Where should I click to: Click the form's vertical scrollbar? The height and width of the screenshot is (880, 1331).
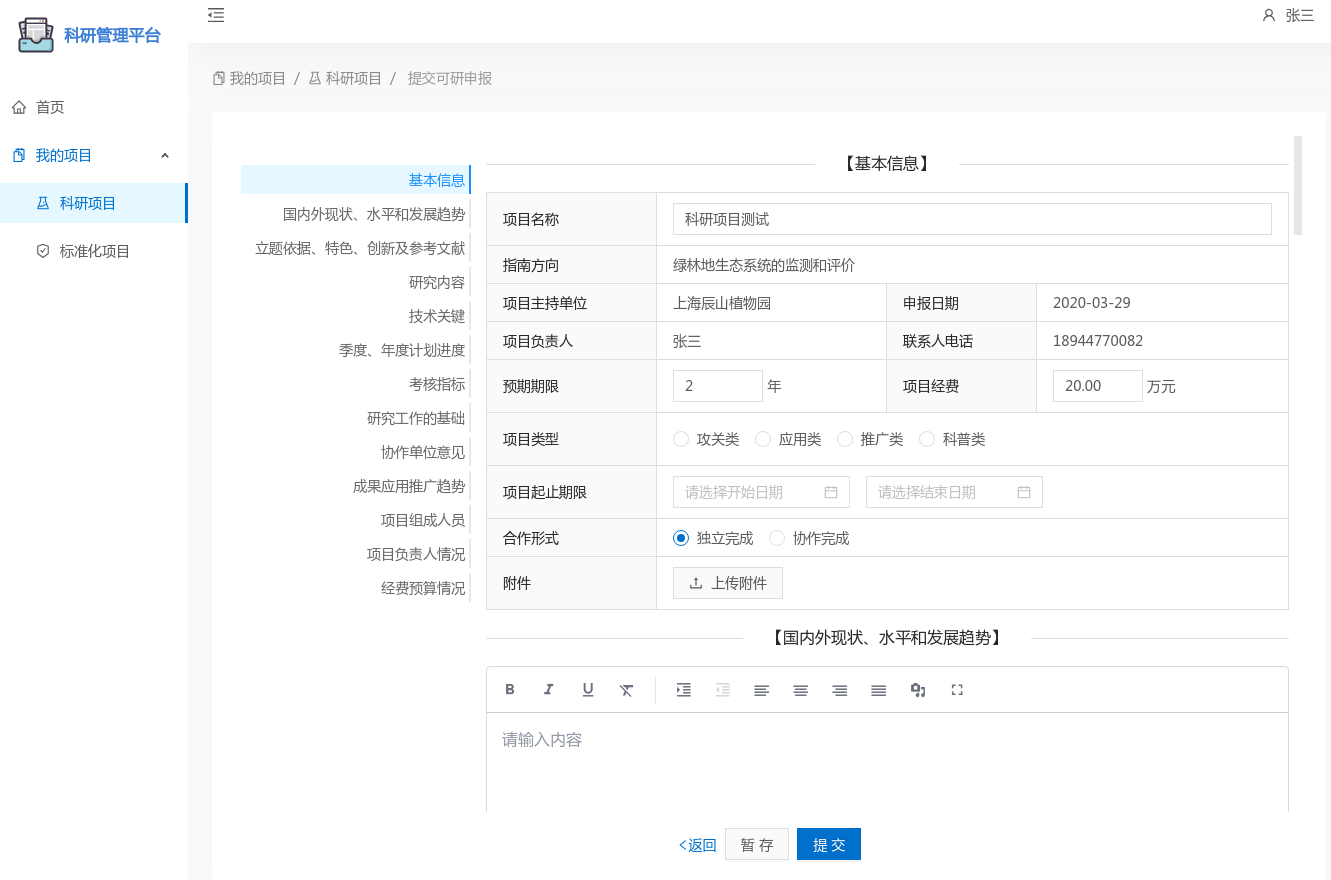[1298, 185]
